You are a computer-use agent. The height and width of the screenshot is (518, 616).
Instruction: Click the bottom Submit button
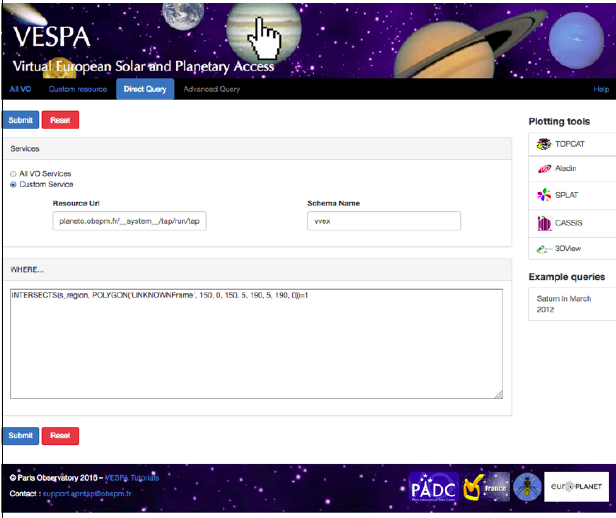pos(21,436)
